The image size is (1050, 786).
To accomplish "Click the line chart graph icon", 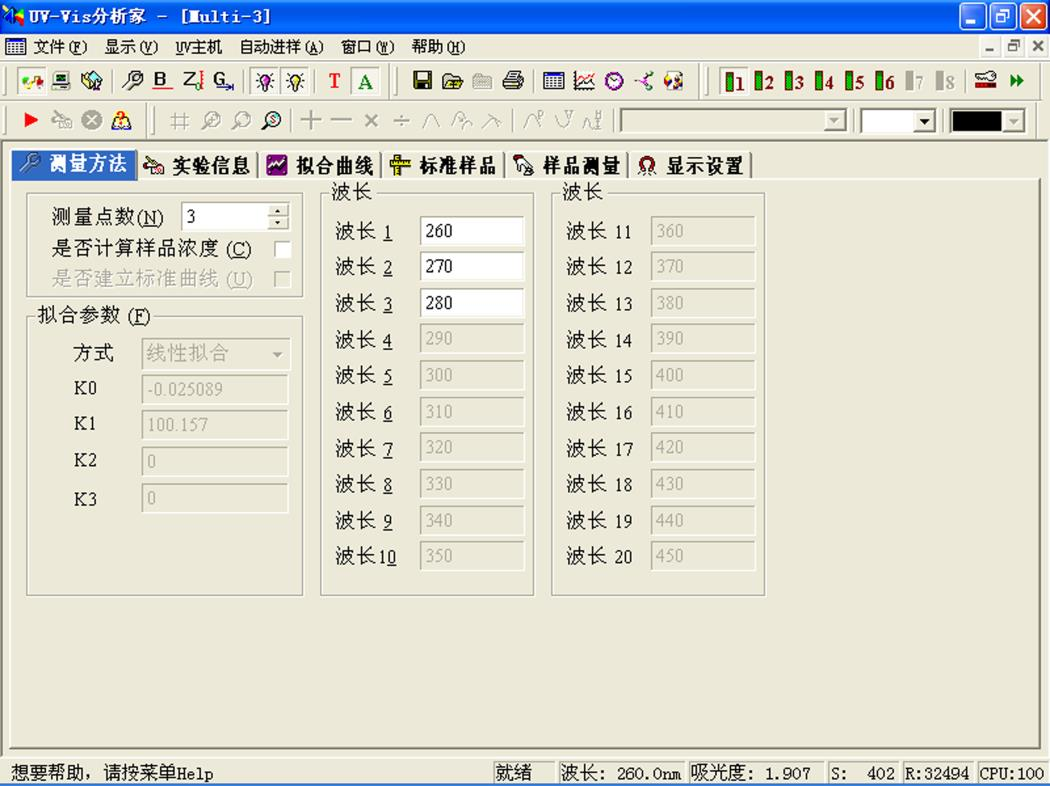I will (x=584, y=81).
